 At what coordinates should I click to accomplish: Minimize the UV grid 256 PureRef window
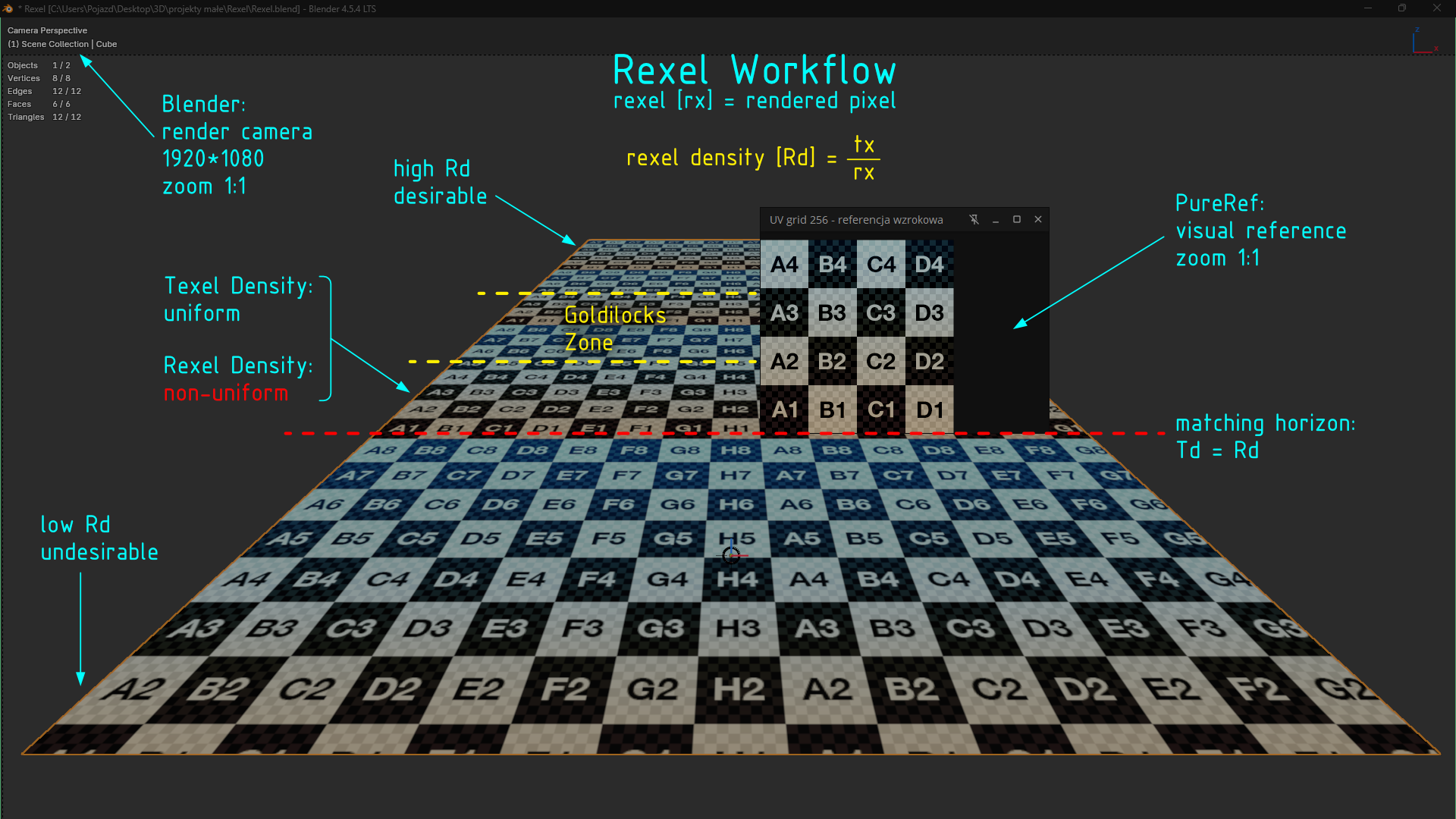click(x=995, y=220)
